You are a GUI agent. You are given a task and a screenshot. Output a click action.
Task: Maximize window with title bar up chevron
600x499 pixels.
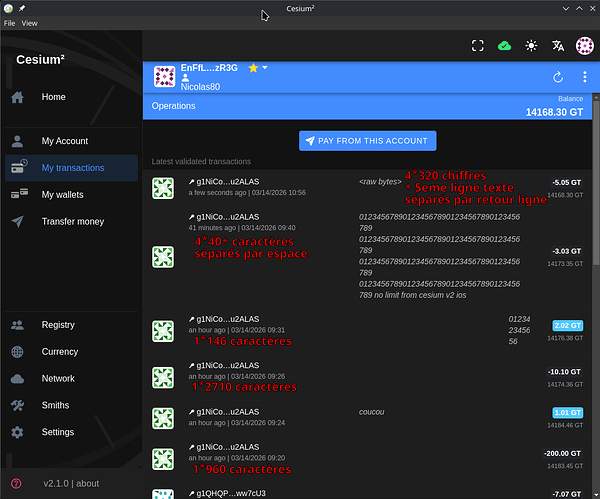579,8
